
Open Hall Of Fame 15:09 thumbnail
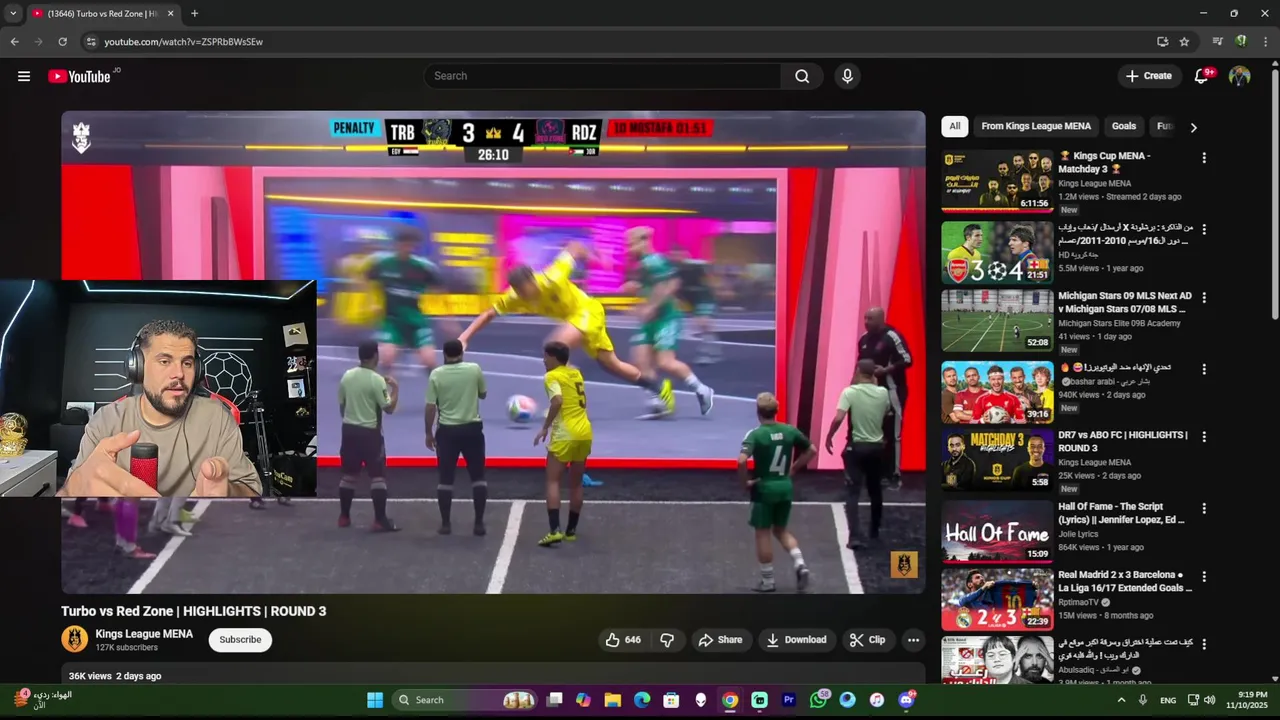[997, 531]
